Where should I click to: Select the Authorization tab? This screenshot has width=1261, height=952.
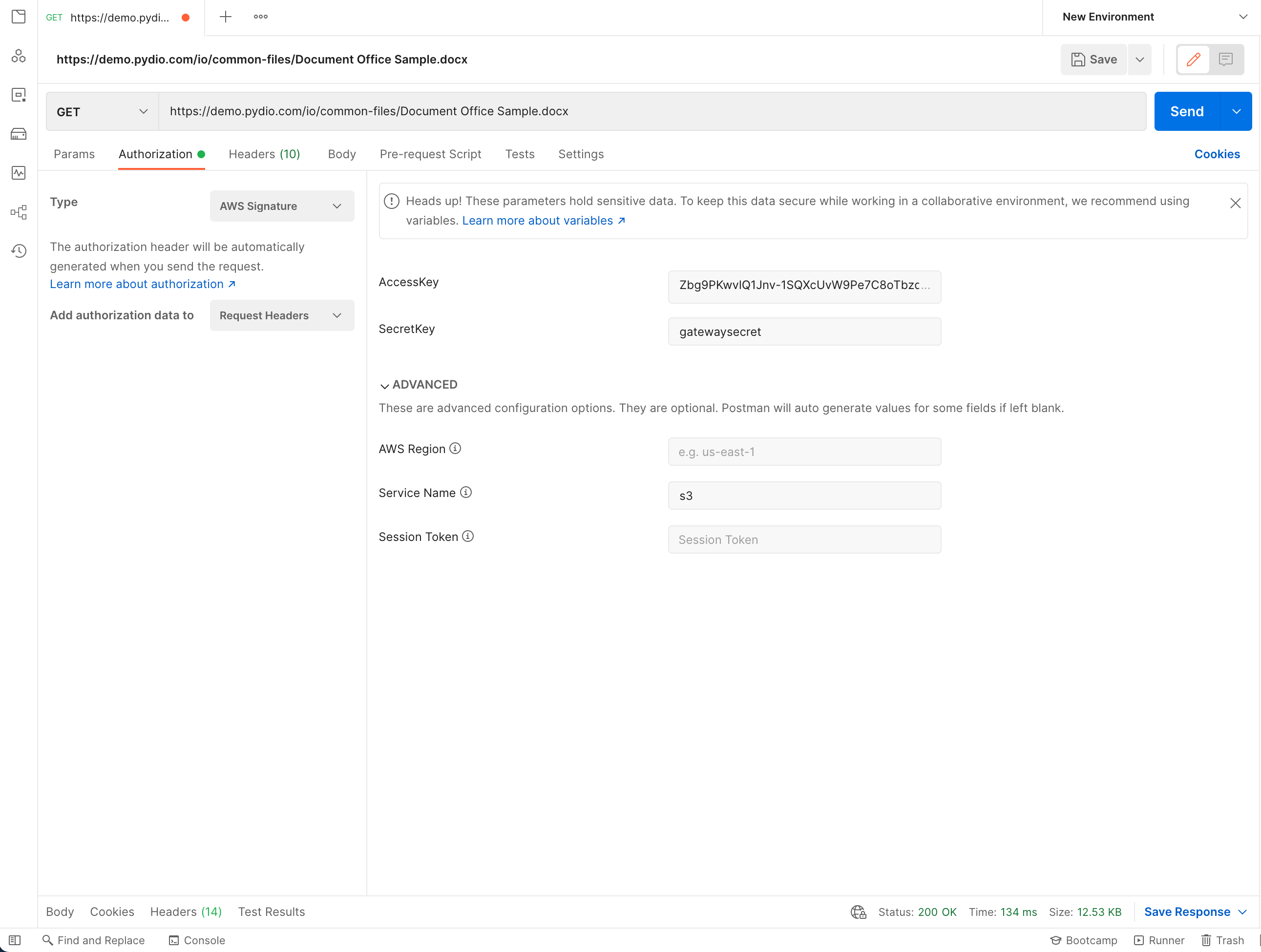point(161,154)
